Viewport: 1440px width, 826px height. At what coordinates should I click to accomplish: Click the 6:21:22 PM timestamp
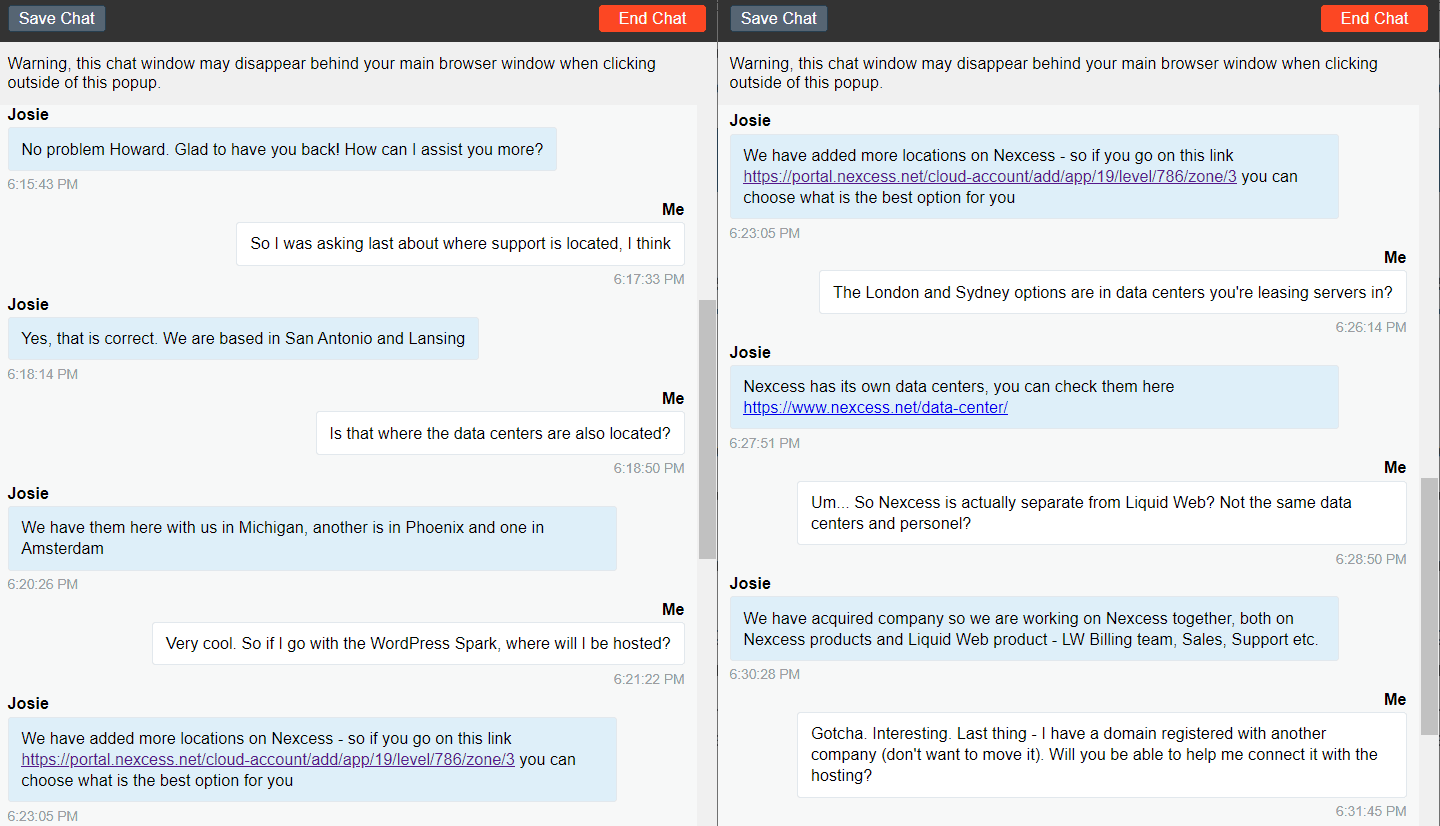649,679
